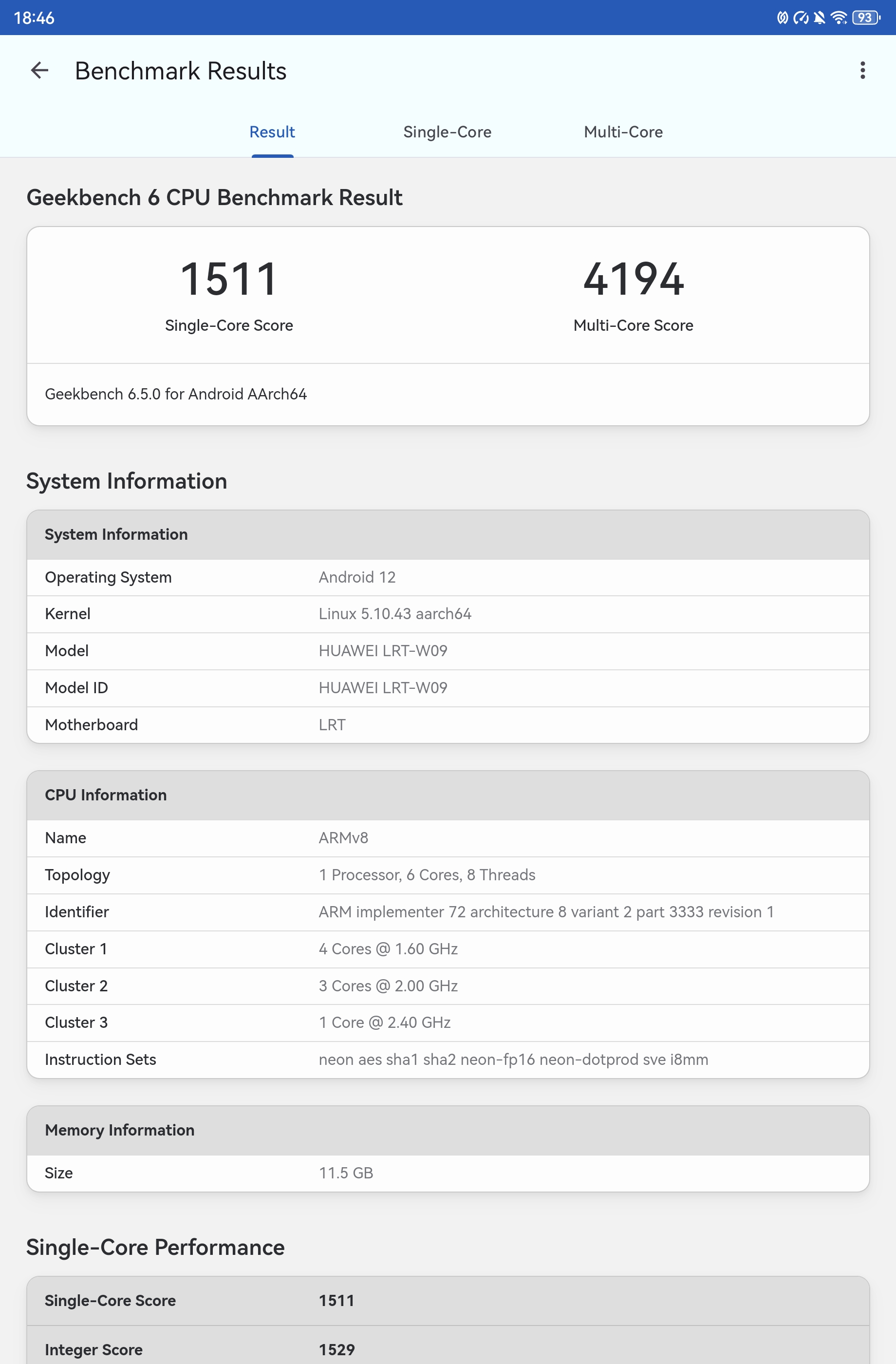Select the Operating System Android 12 row
The width and height of the screenshot is (896, 1364).
click(x=448, y=577)
